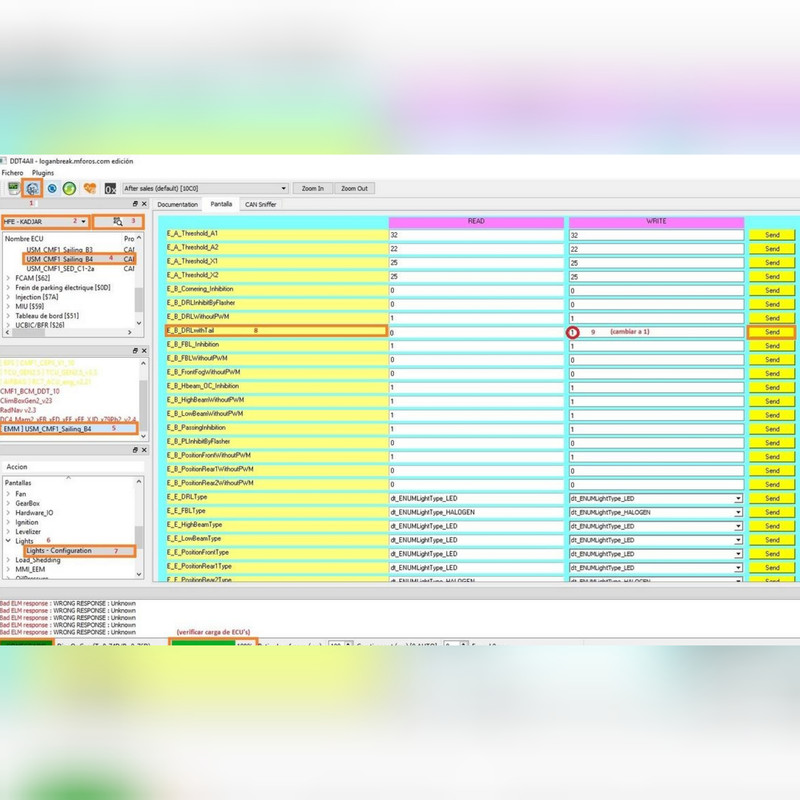
Task: Click the ECU scan magnifier icon button
Action: (118, 221)
